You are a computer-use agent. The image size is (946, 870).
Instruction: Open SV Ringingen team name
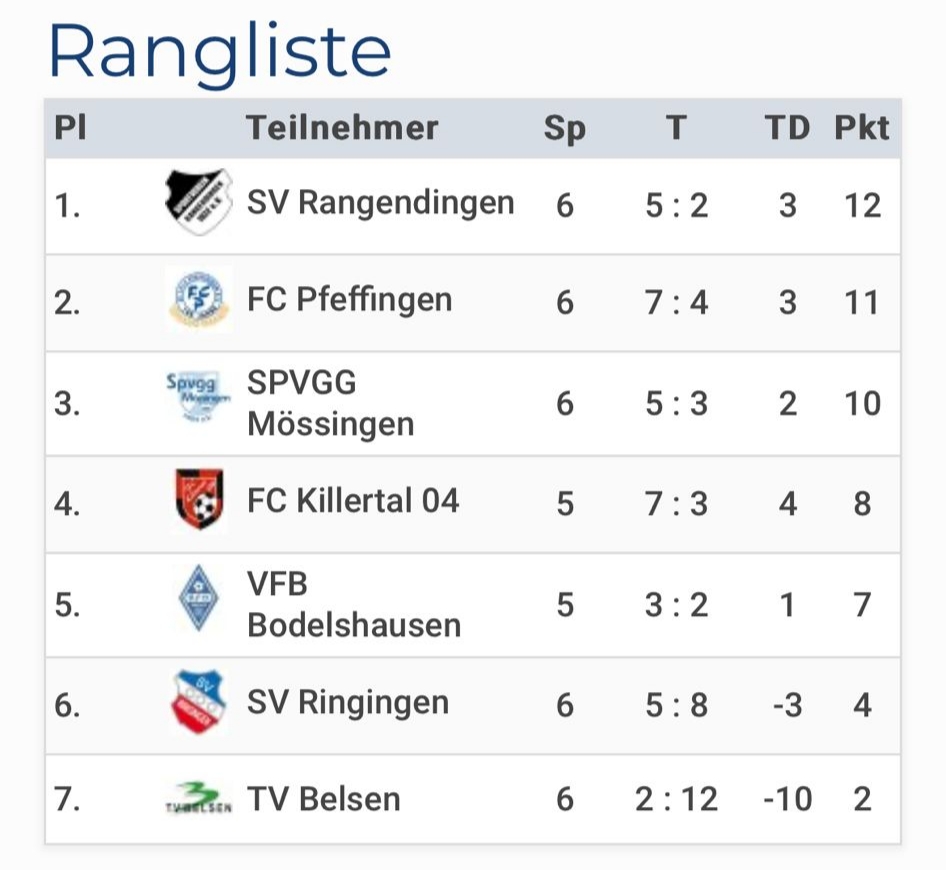(x=348, y=702)
